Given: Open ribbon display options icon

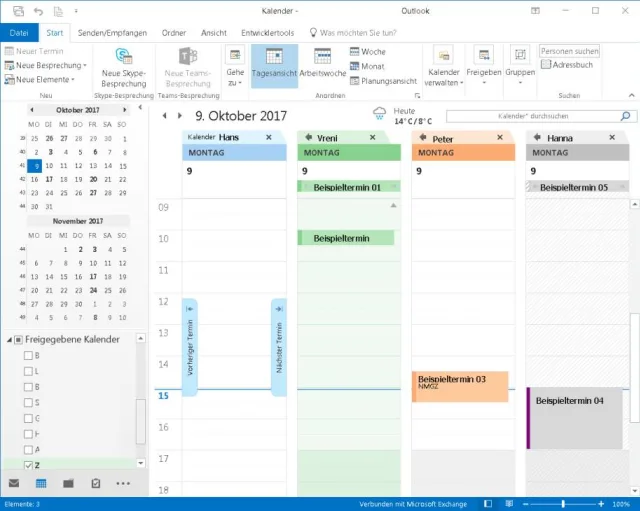Looking at the screenshot, I should (x=535, y=11).
